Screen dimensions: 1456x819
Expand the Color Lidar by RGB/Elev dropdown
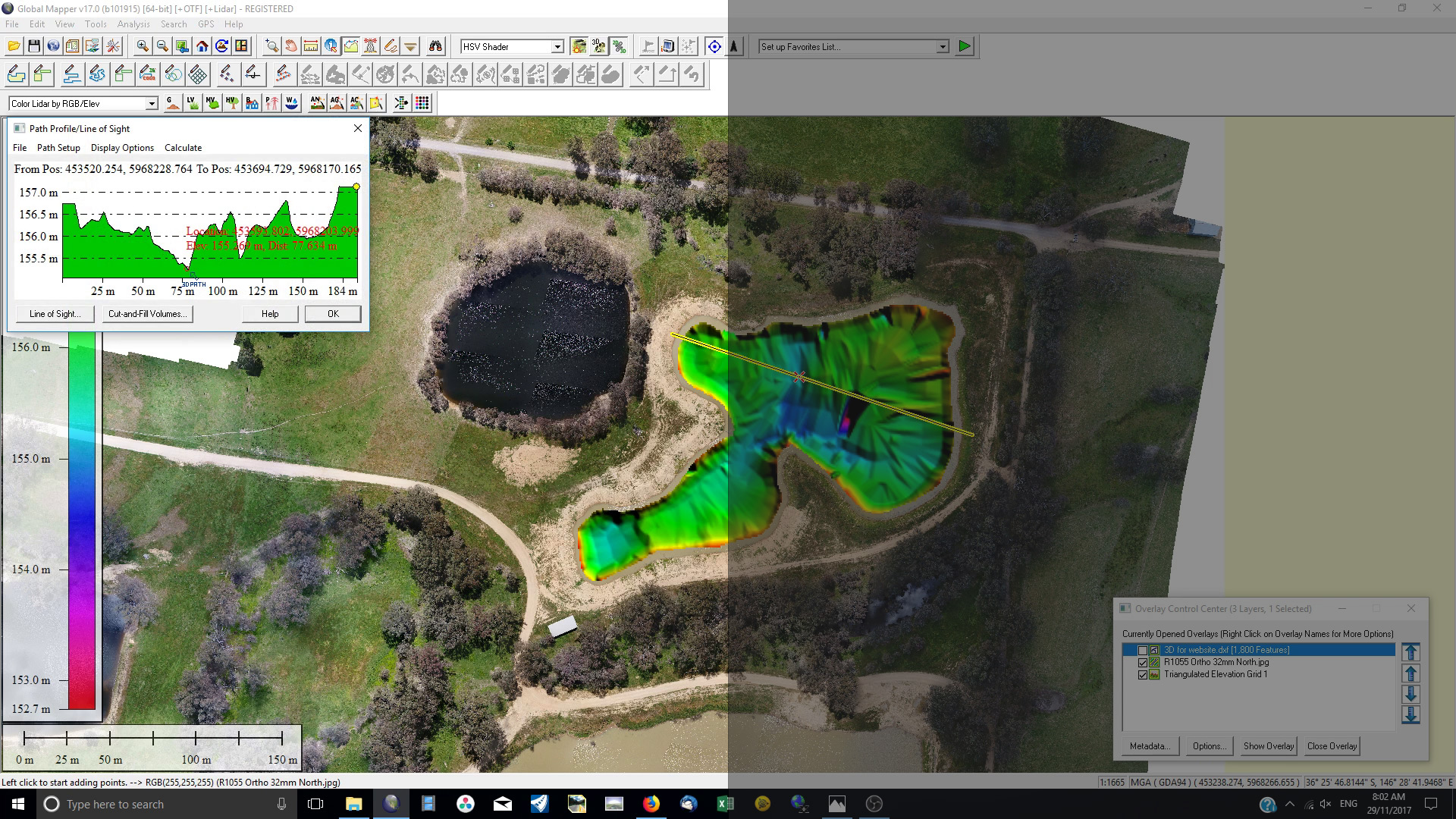coord(152,104)
